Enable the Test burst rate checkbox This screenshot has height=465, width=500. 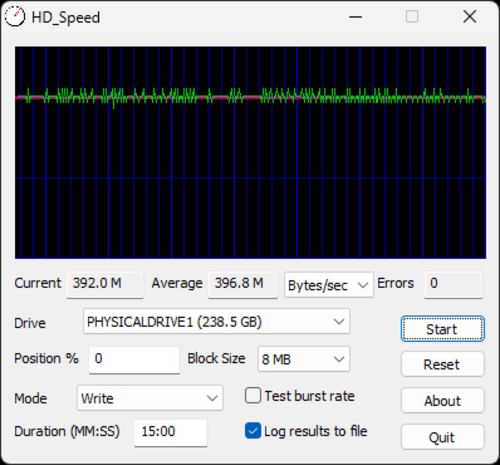253,396
